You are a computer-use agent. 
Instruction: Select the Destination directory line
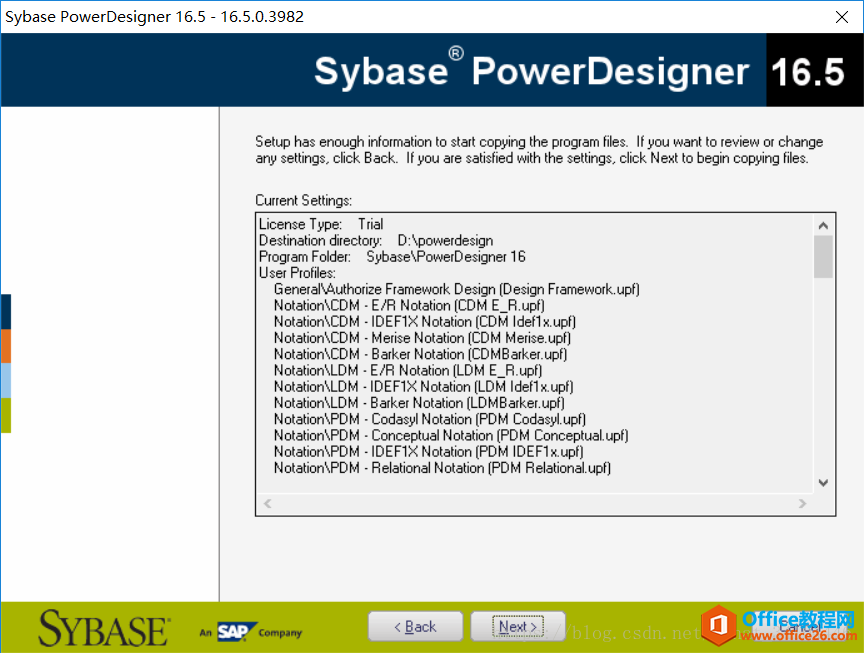pos(375,241)
